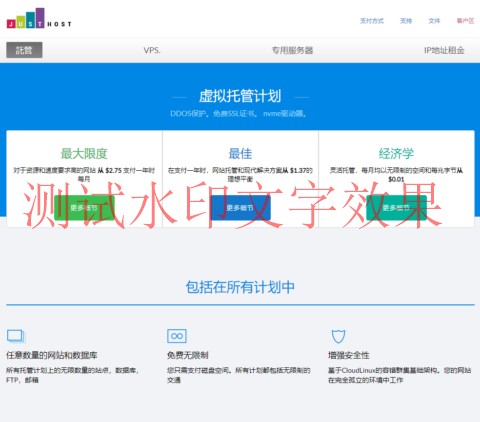Switch to the VPS. tab
The image size is (480, 422).
click(152, 50)
